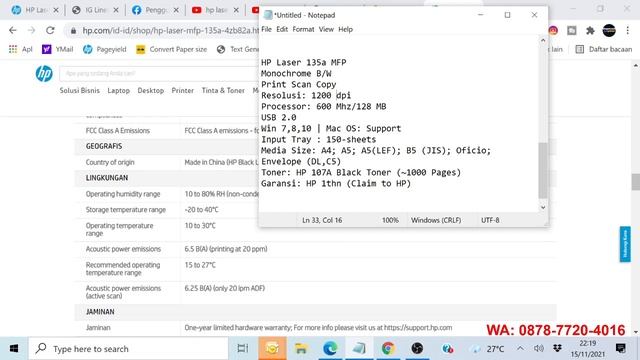Click 'Toner: HP 107A Black Toner' line
The height and width of the screenshot is (360, 640).
coord(361,173)
